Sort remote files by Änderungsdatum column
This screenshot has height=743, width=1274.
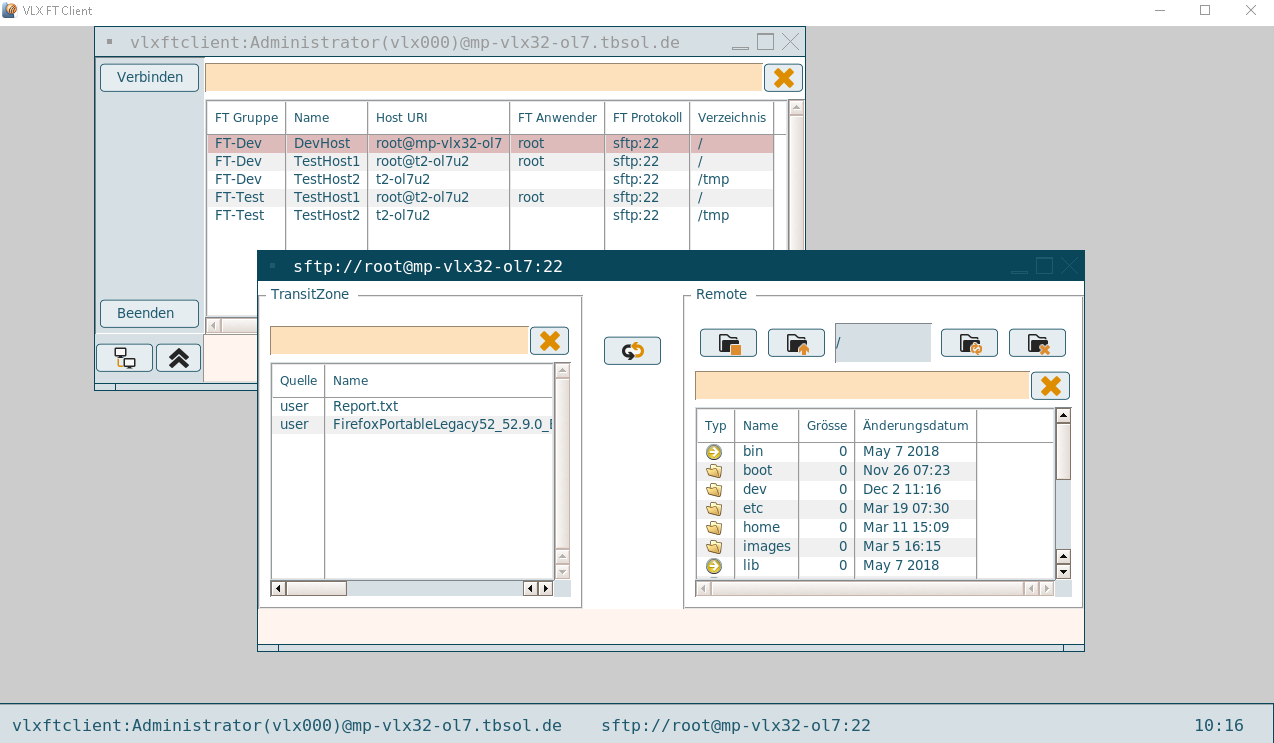pyautogui.click(x=915, y=425)
